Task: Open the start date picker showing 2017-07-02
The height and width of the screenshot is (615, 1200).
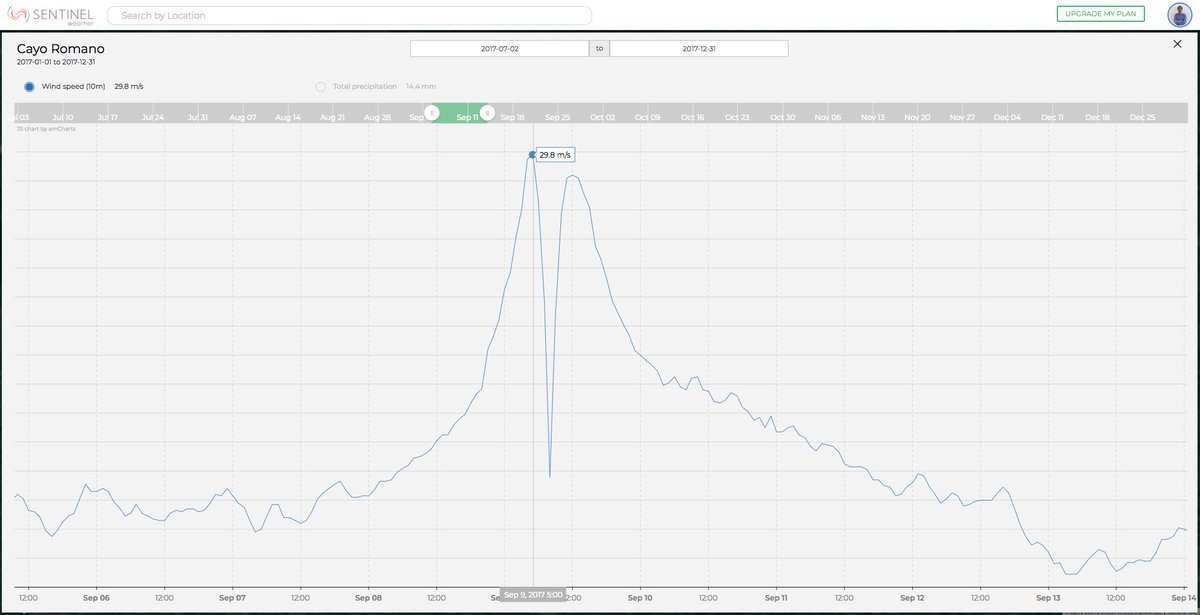Action: click(498, 47)
